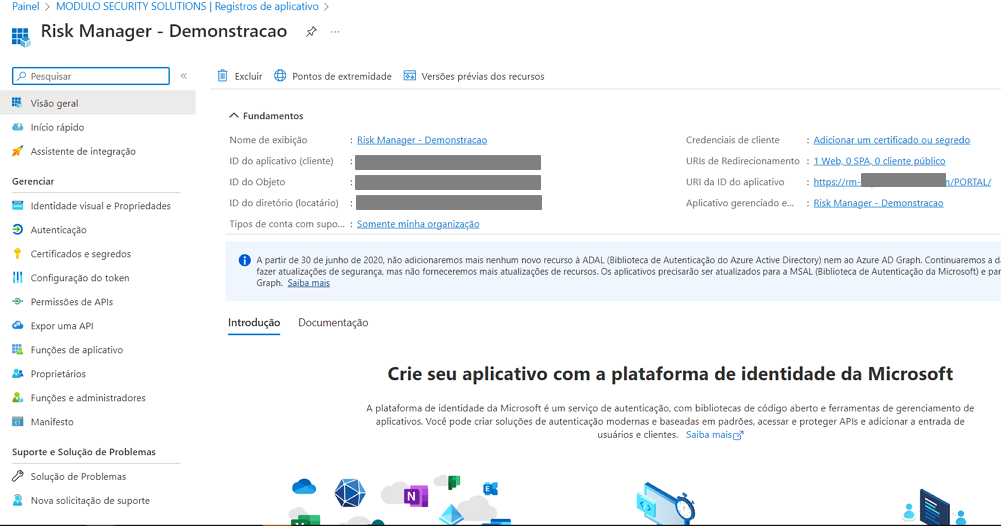Click Pontos de extremidade toolbar button
Viewport: 1001px width, 526px height.
click(333, 76)
